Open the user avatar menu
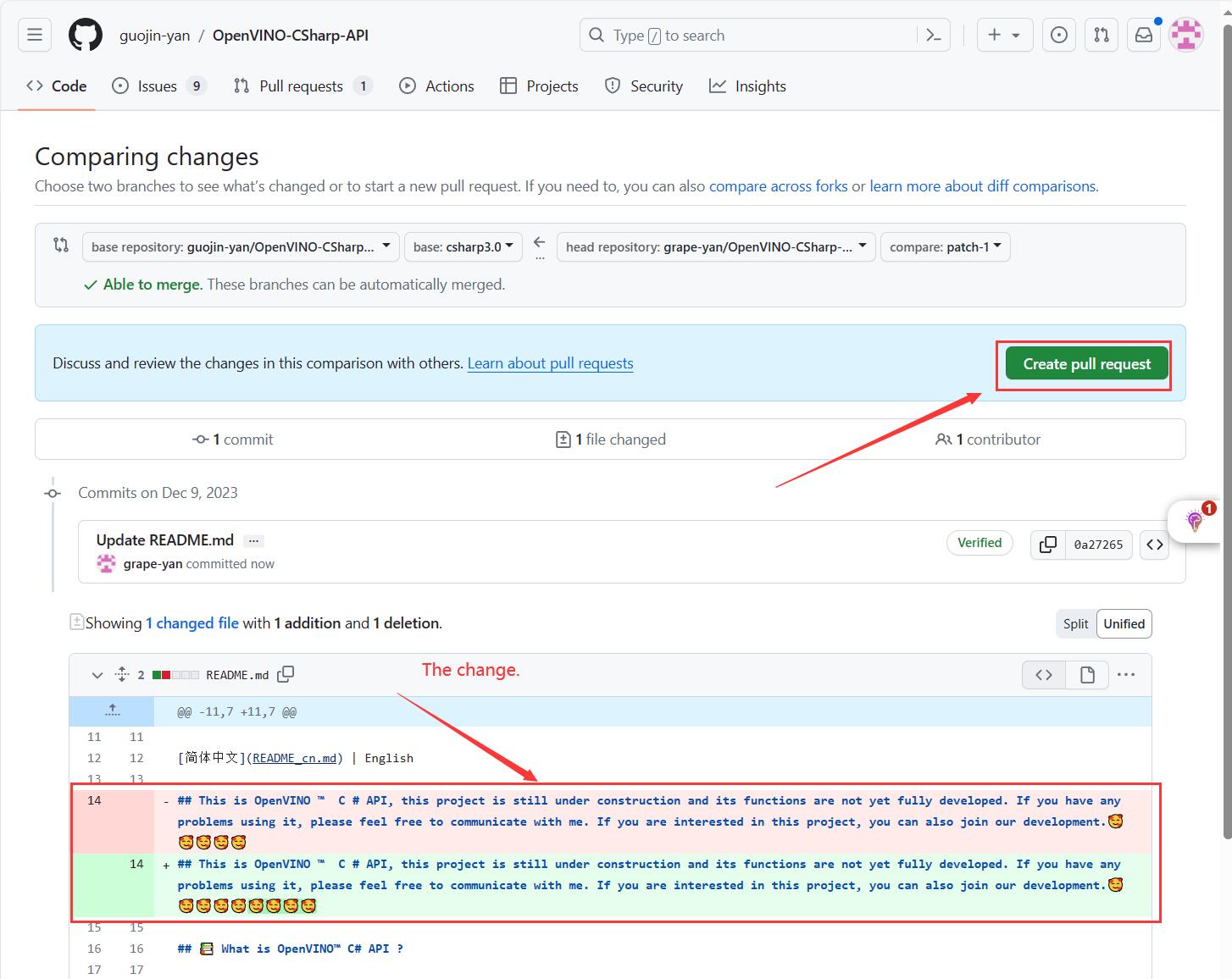This screenshot has height=979, width=1232. click(1186, 35)
